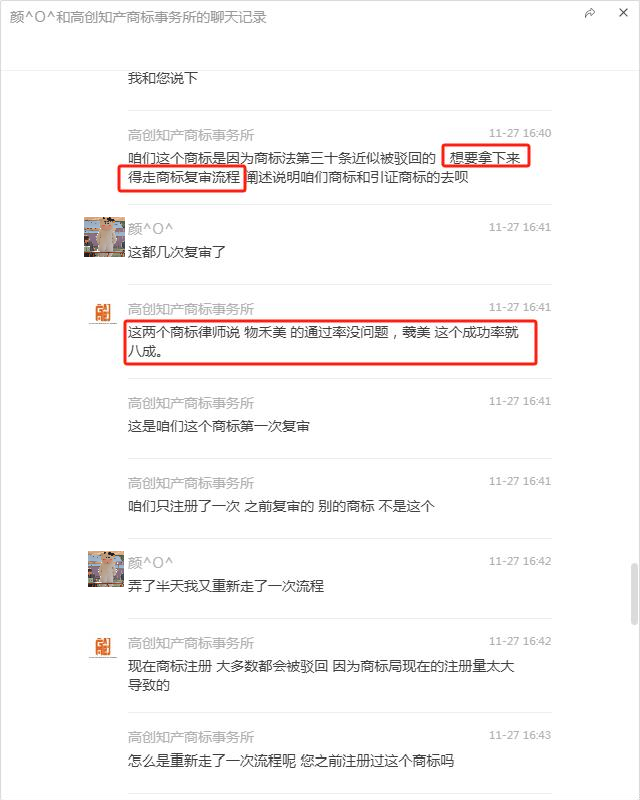Viewport: 640px width, 800px height.
Task: Click the share/forward arrow icon
Action: click(590, 13)
